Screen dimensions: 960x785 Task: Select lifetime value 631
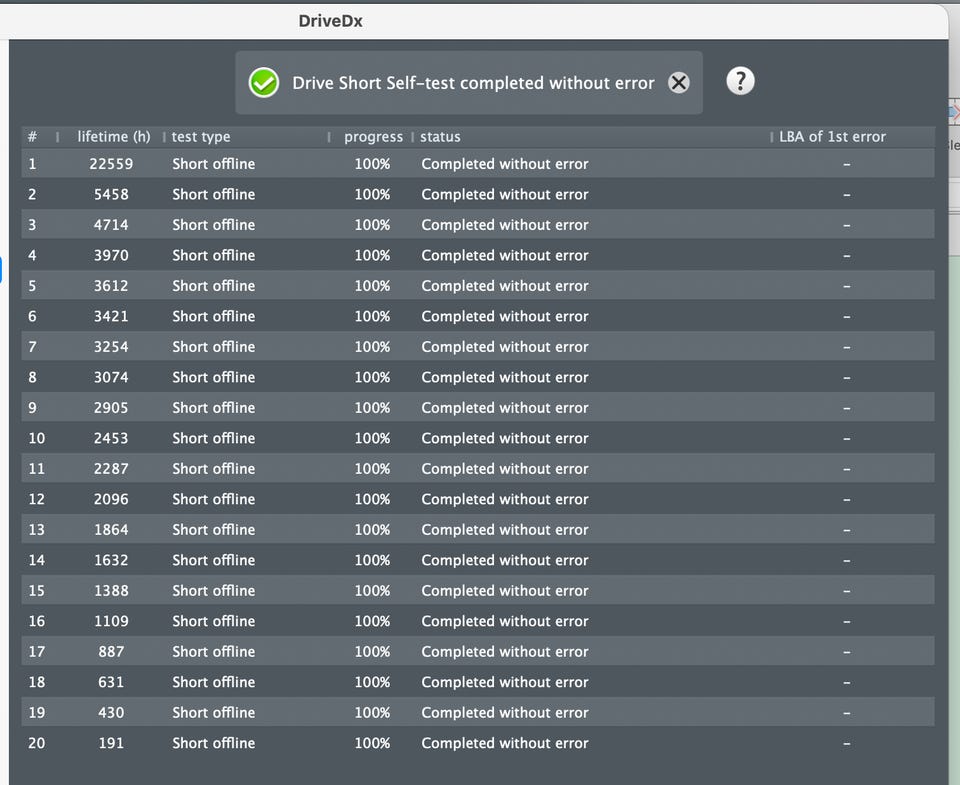(111, 682)
